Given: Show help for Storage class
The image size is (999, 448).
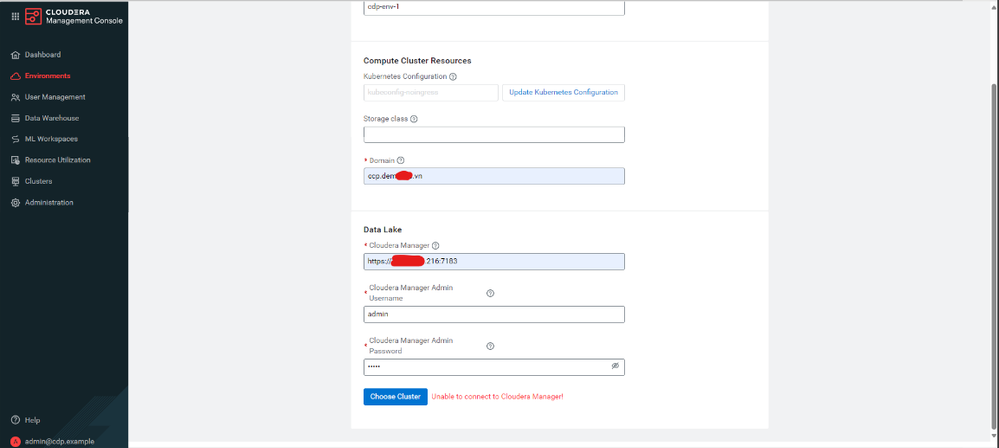Looking at the screenshot, I should point(413,119).
